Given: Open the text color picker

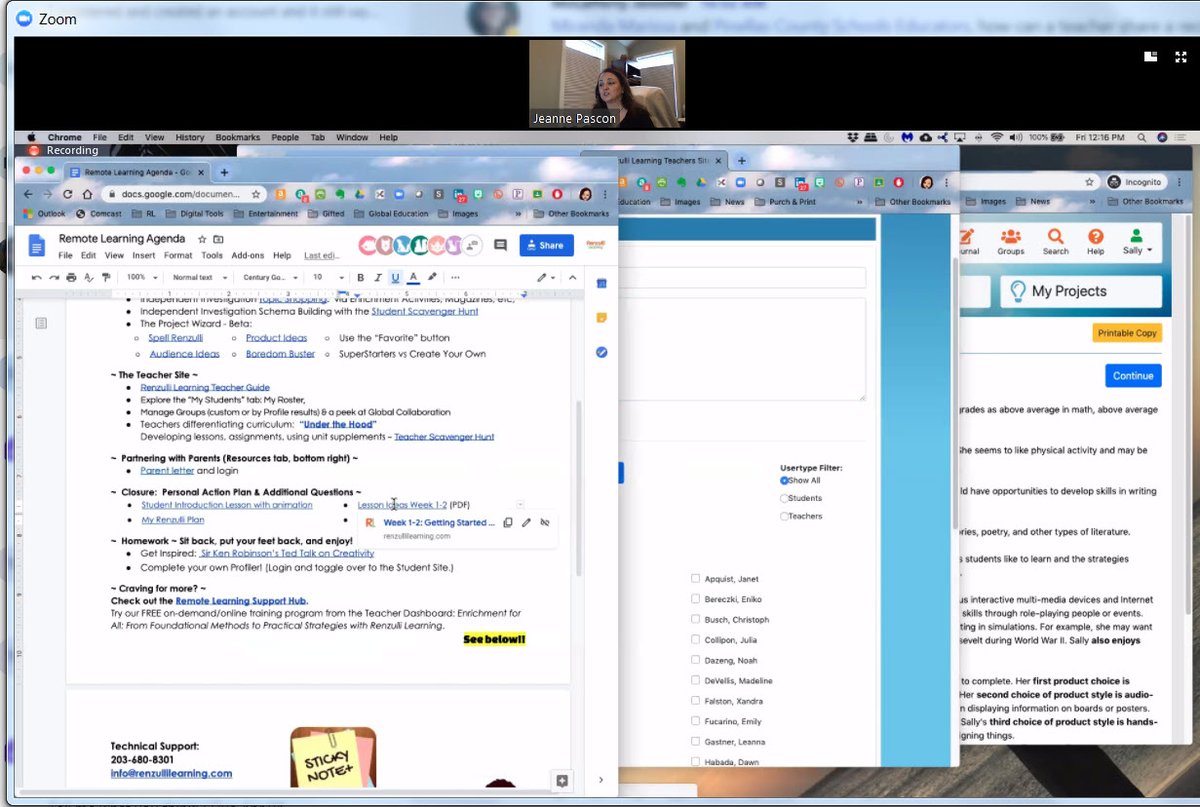Looking at the screenshot, I should [414, 277].
